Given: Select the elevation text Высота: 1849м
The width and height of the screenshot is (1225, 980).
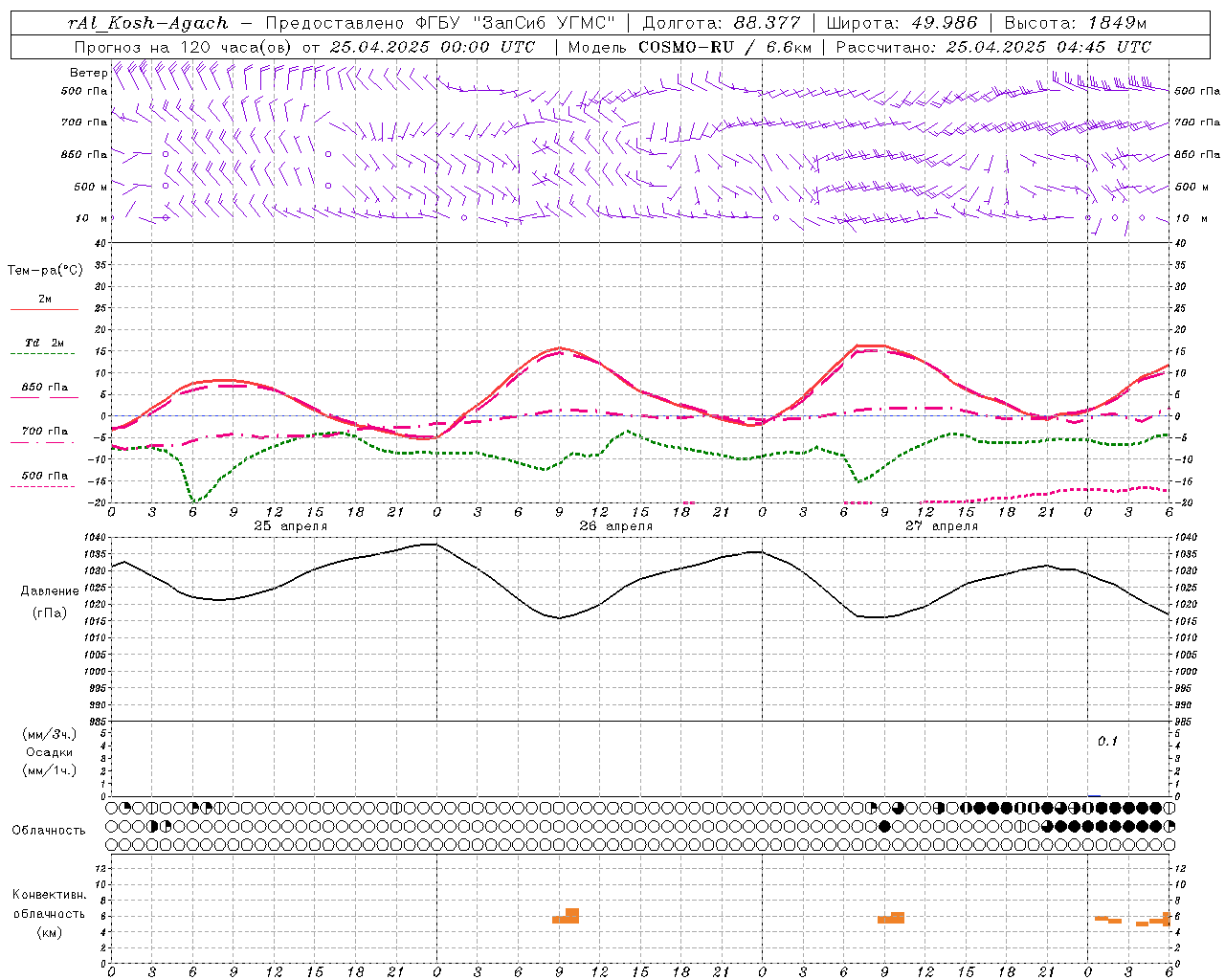Looking at the screenshot, I should 1075,23.
